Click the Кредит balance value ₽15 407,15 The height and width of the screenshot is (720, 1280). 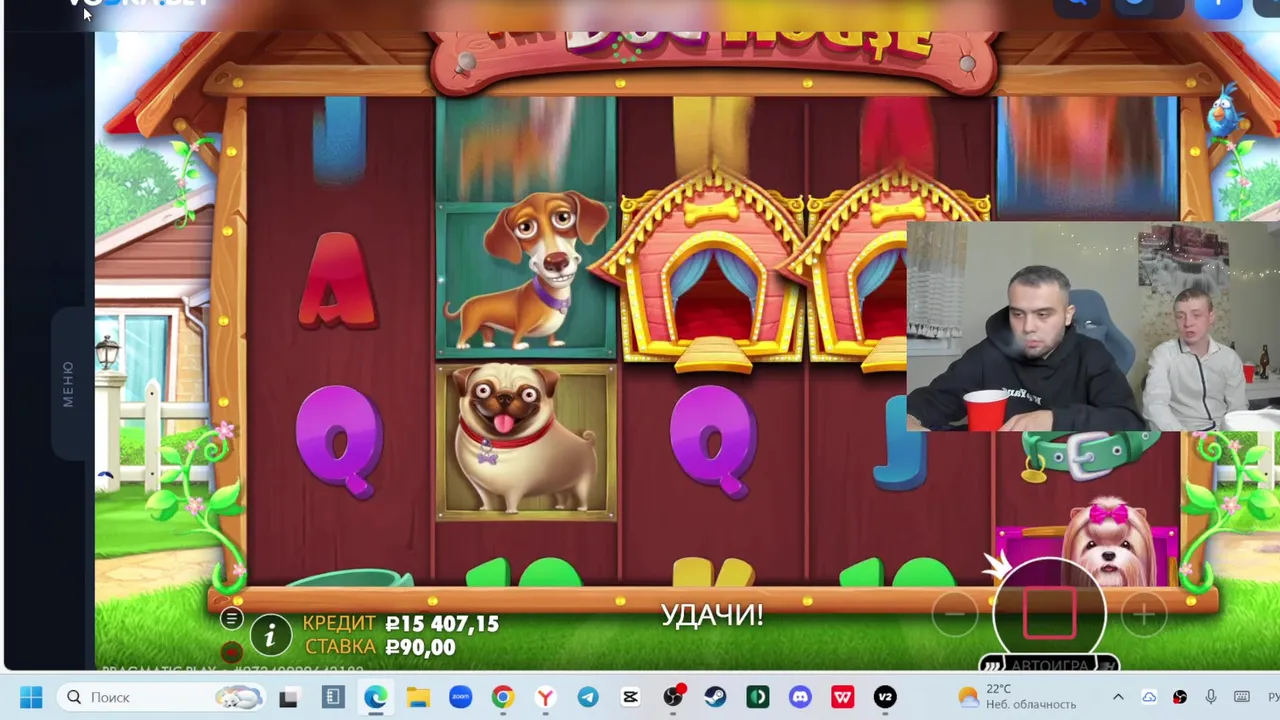tap(442, 624)
